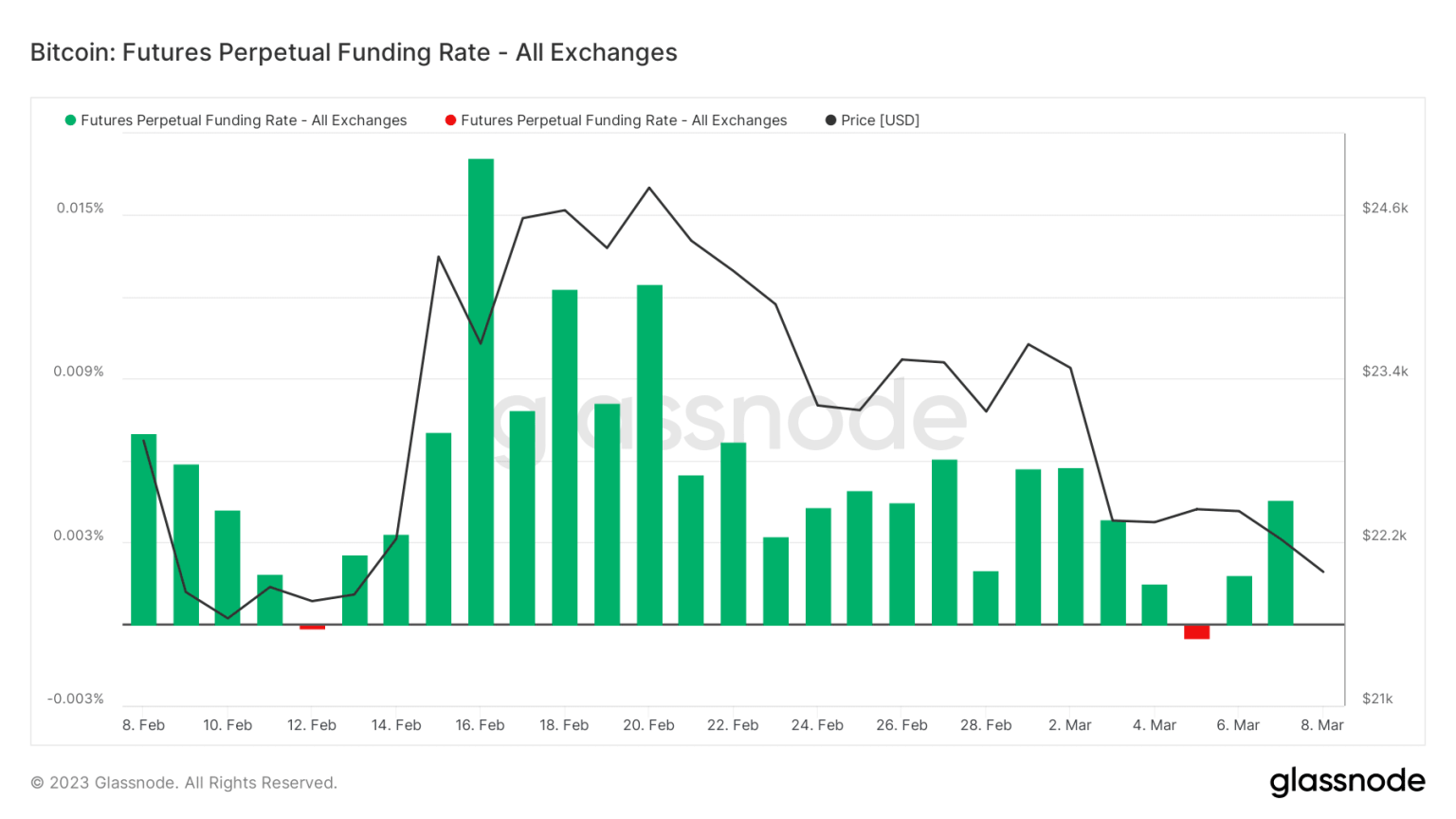
Task: Click the first green bar at 8 Feb
Action: (x=144, y=529)
